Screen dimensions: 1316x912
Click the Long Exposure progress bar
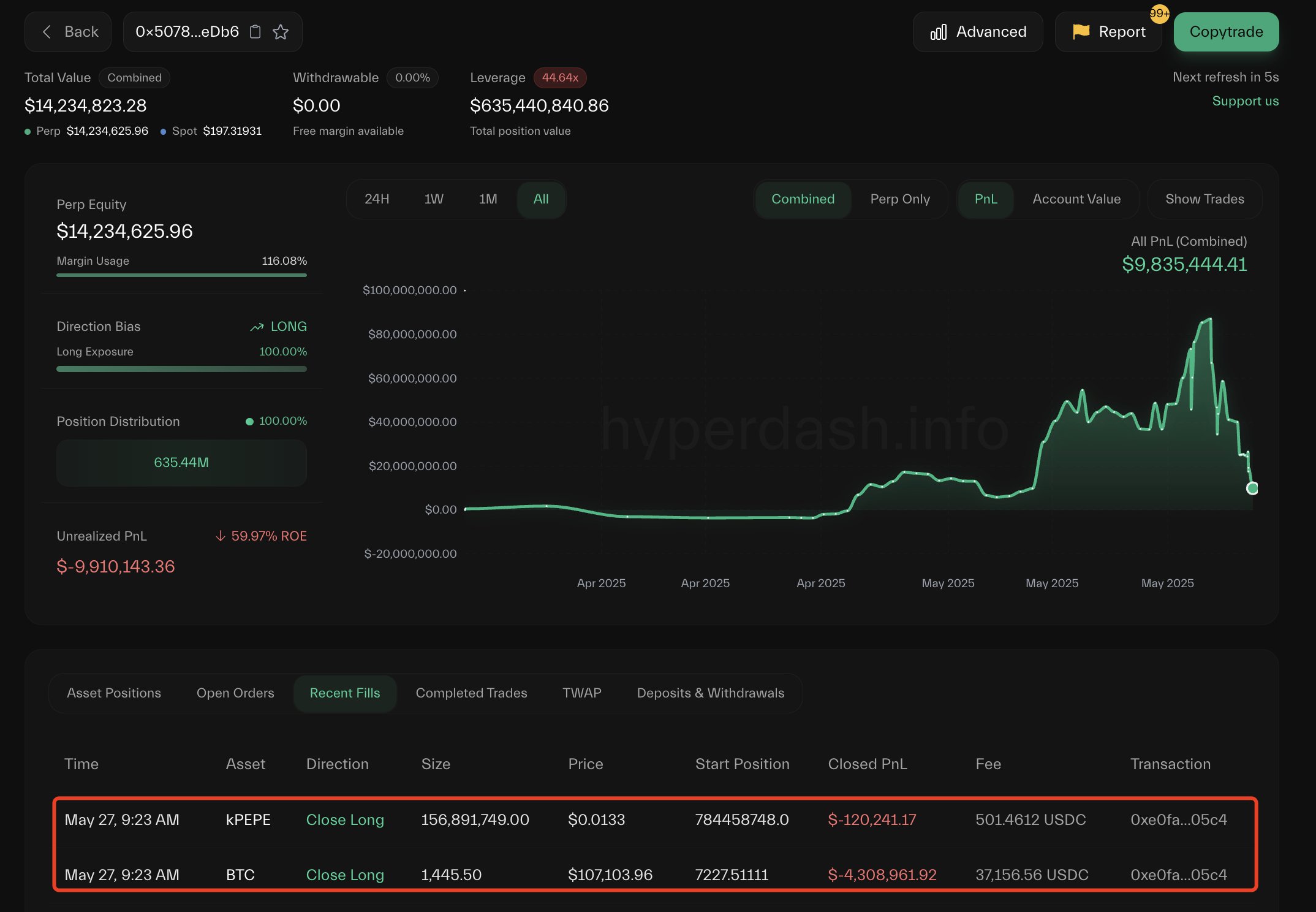point(181,369)
